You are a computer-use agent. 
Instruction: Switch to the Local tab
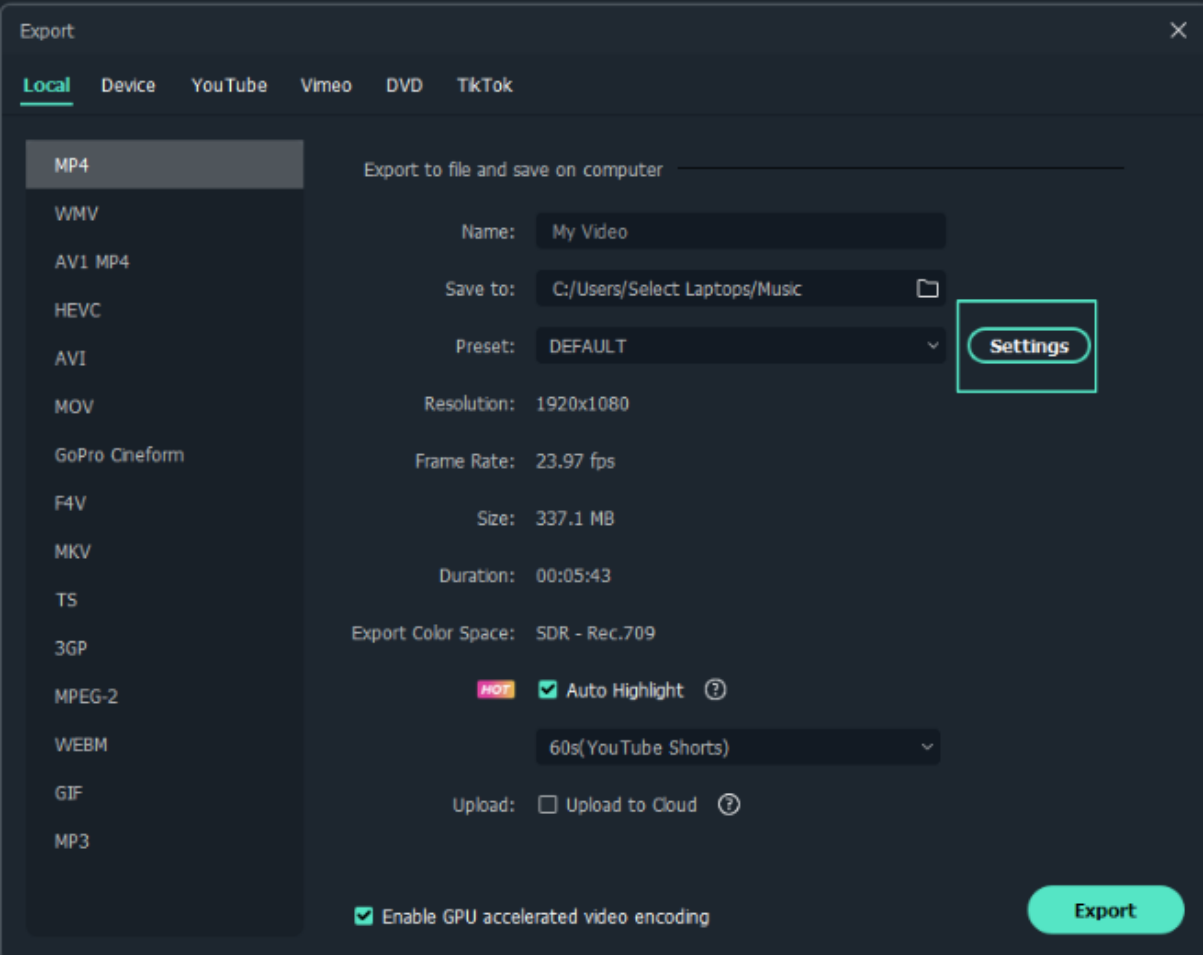[x=46, y=85]
